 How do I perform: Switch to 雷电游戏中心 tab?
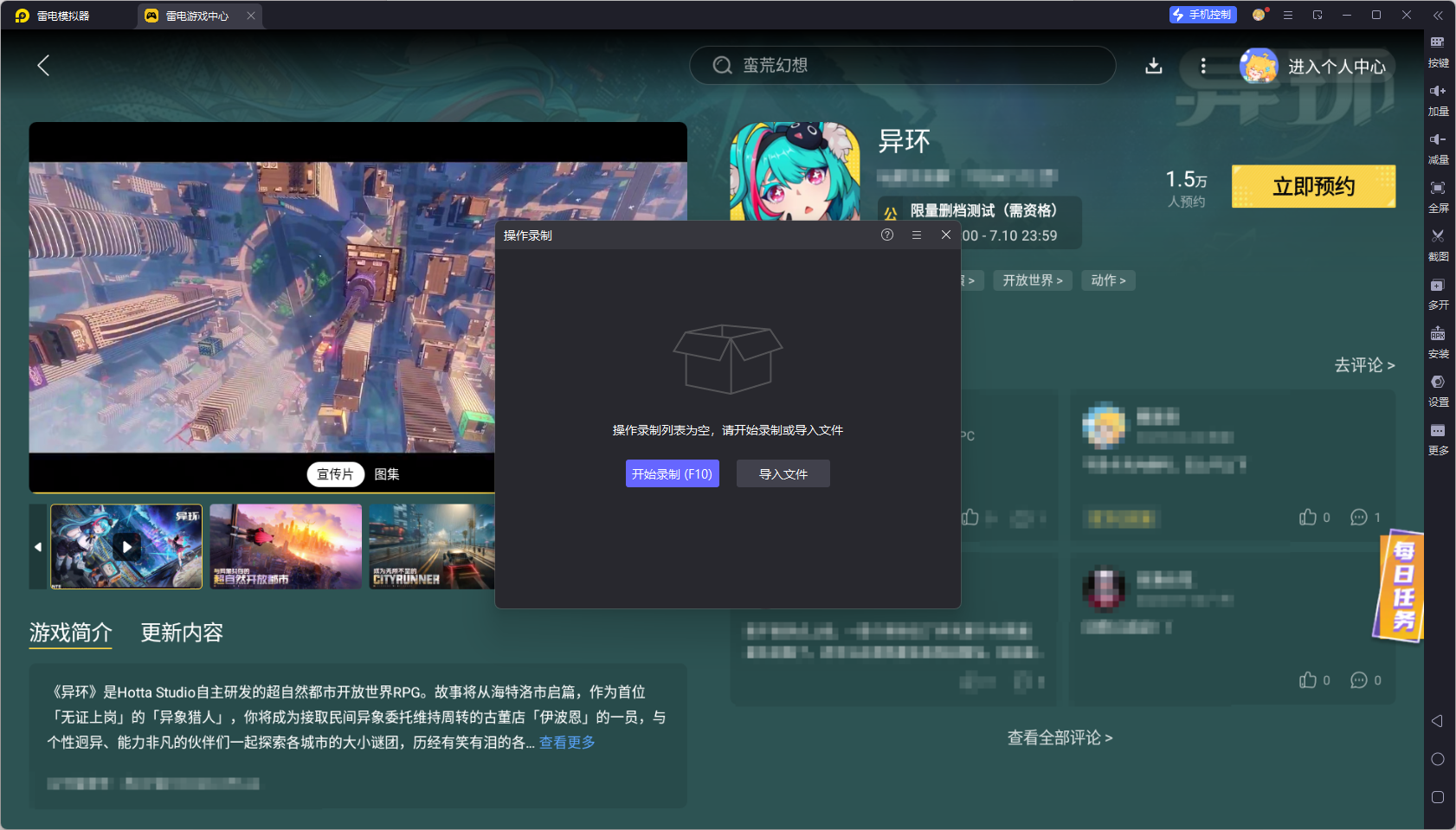point(189,16)
